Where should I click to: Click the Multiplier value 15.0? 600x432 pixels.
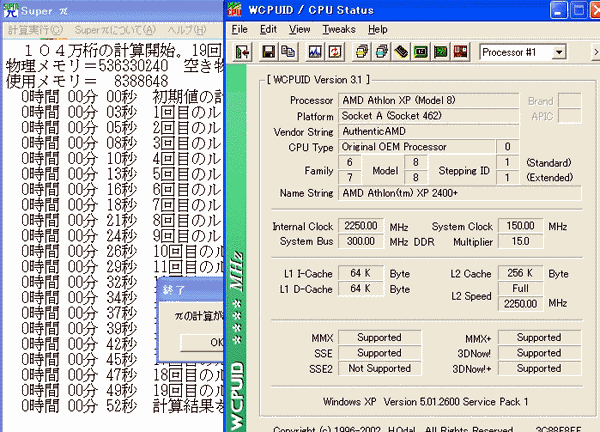tap(520, 241)
